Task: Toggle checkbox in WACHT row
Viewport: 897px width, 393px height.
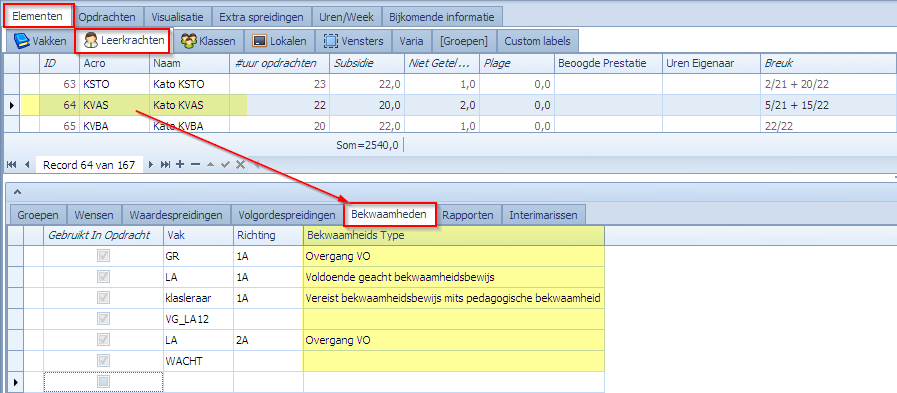Action: click(x=104, y=360)
